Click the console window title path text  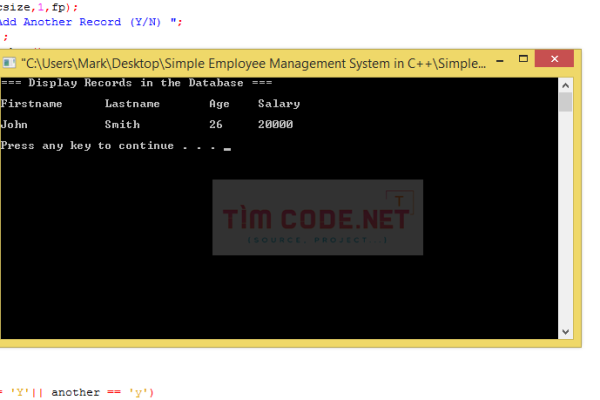pyautogui.click(x=253, y=63)
